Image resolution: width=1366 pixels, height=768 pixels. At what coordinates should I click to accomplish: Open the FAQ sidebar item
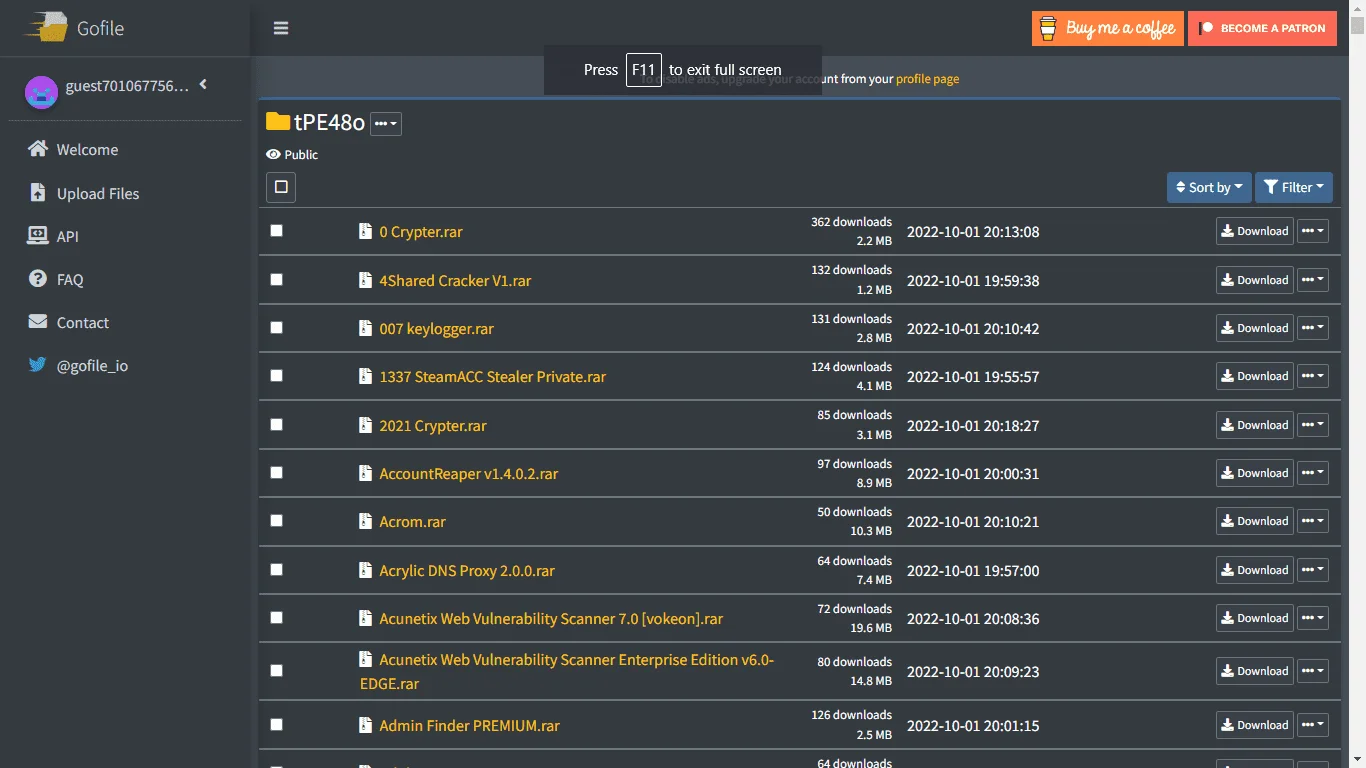pos(125,279)
